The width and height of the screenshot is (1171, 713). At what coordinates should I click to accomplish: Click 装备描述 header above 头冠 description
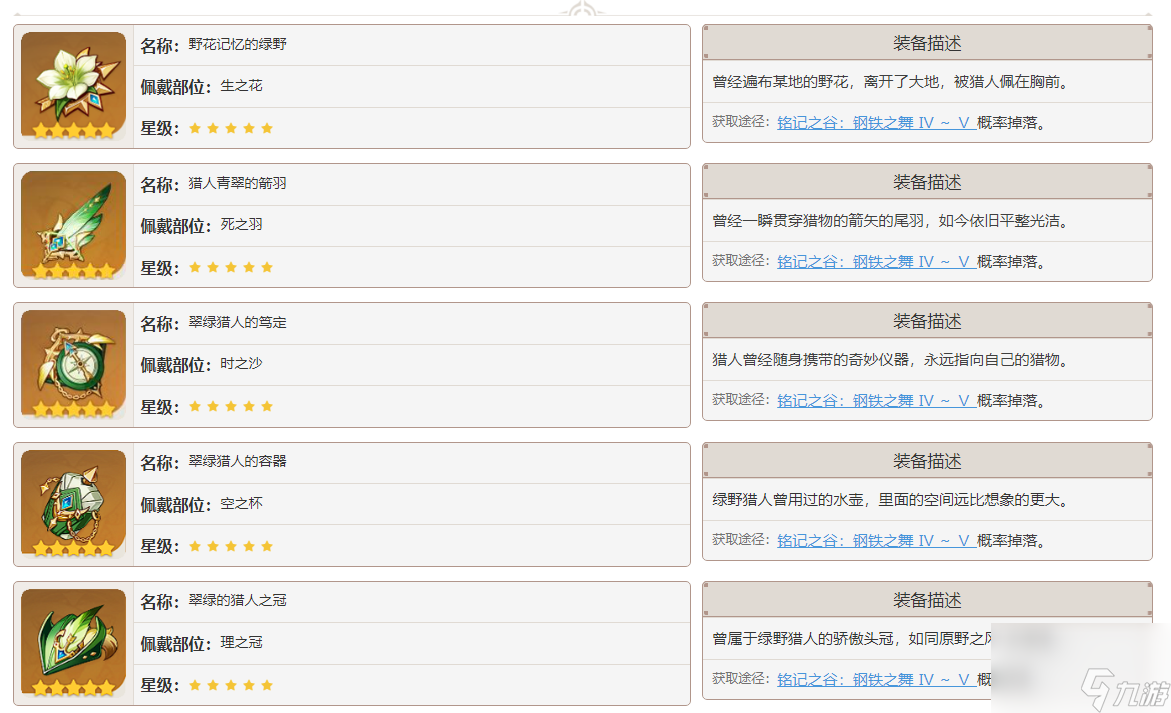click(x=927, y=600)
